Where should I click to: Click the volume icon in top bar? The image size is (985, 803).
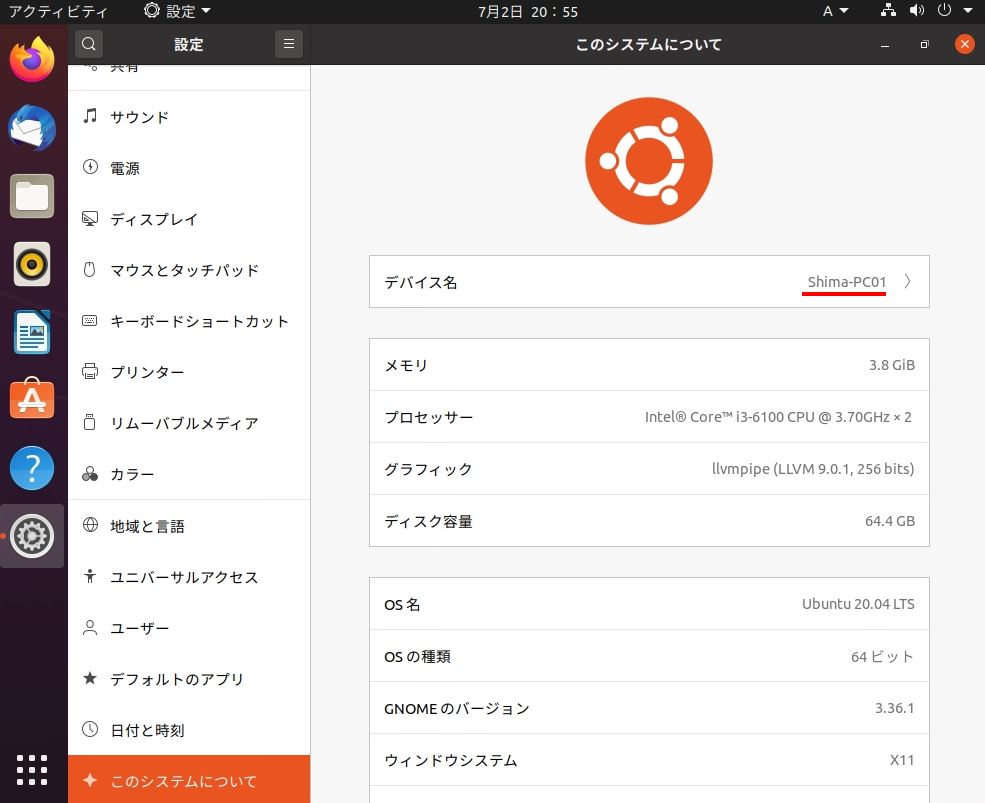pyautogui.click(x=917, y=10)
